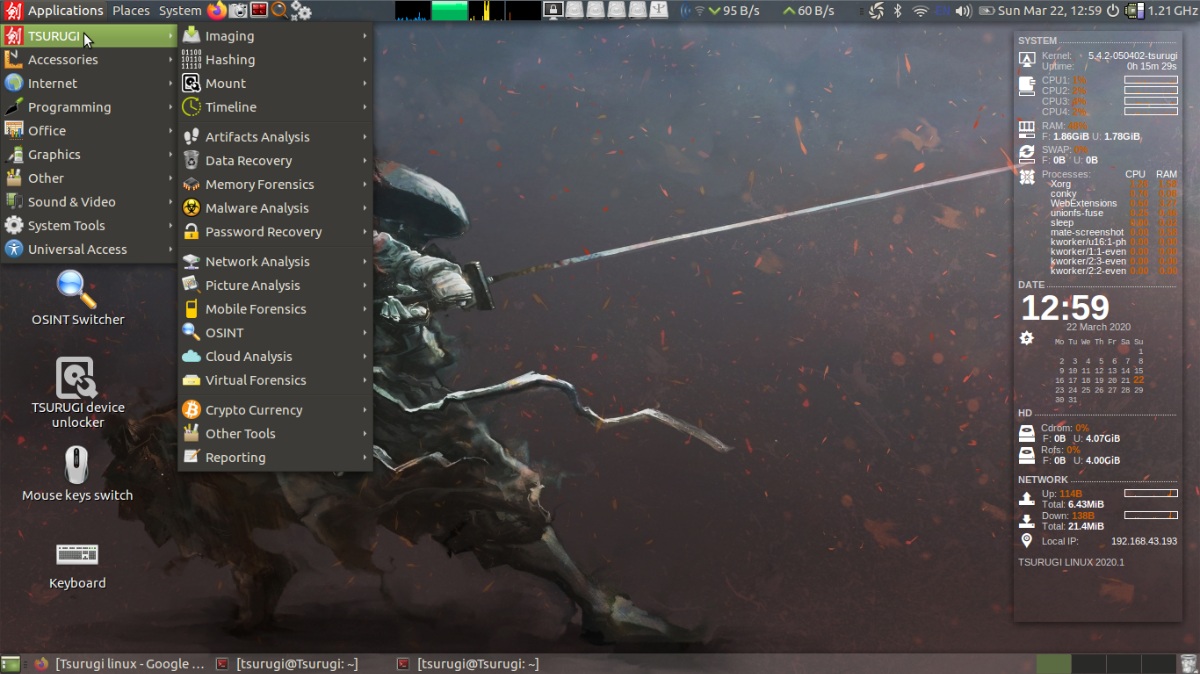Open the Hashing submenu

click(x=275, y=60)
